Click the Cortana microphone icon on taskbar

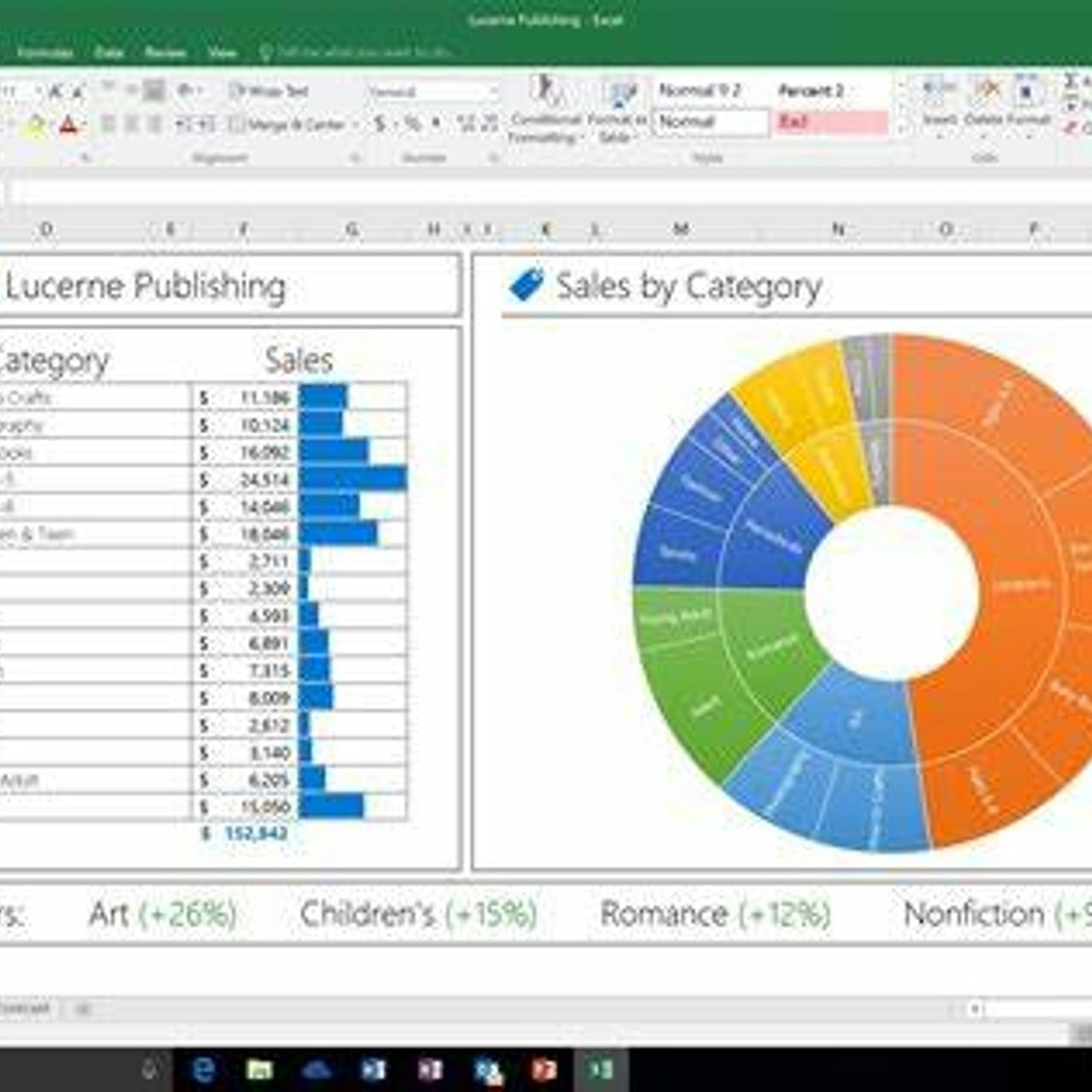(151, 1069)
